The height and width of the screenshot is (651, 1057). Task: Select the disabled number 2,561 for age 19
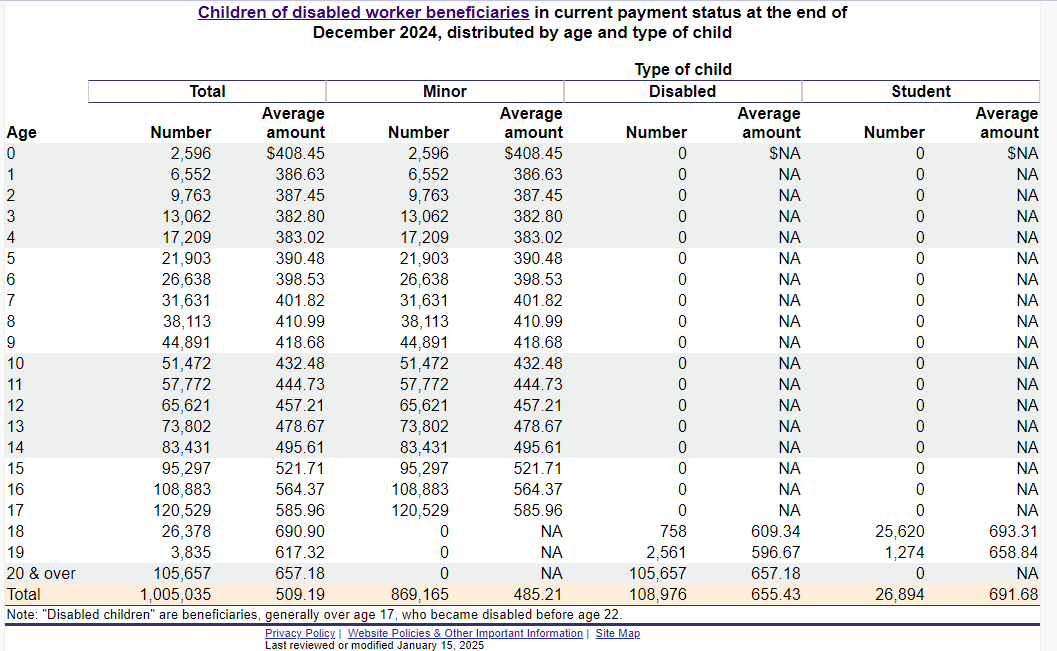click(666, 553)
